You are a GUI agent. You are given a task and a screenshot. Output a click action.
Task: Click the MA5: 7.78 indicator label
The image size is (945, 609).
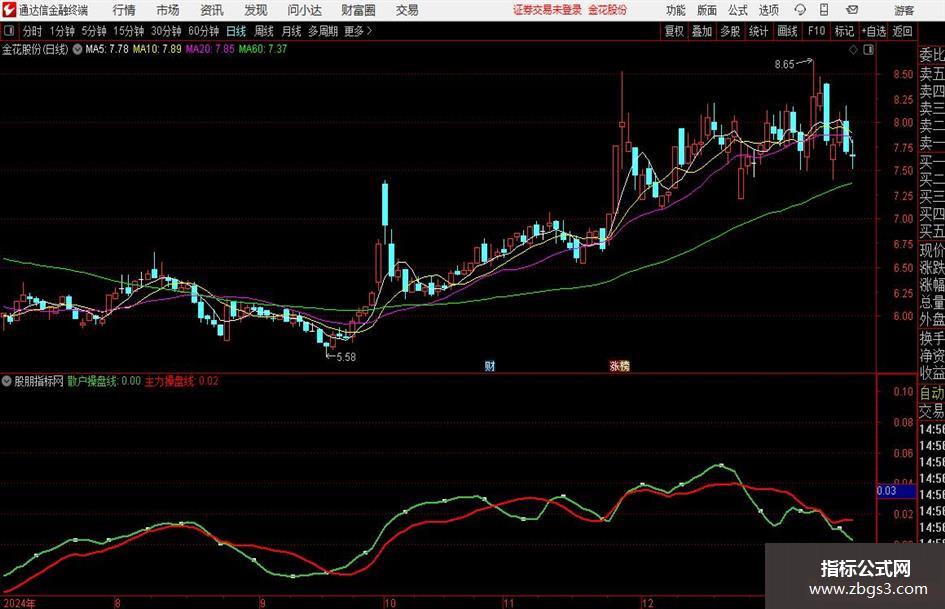[x=107, y=49]
